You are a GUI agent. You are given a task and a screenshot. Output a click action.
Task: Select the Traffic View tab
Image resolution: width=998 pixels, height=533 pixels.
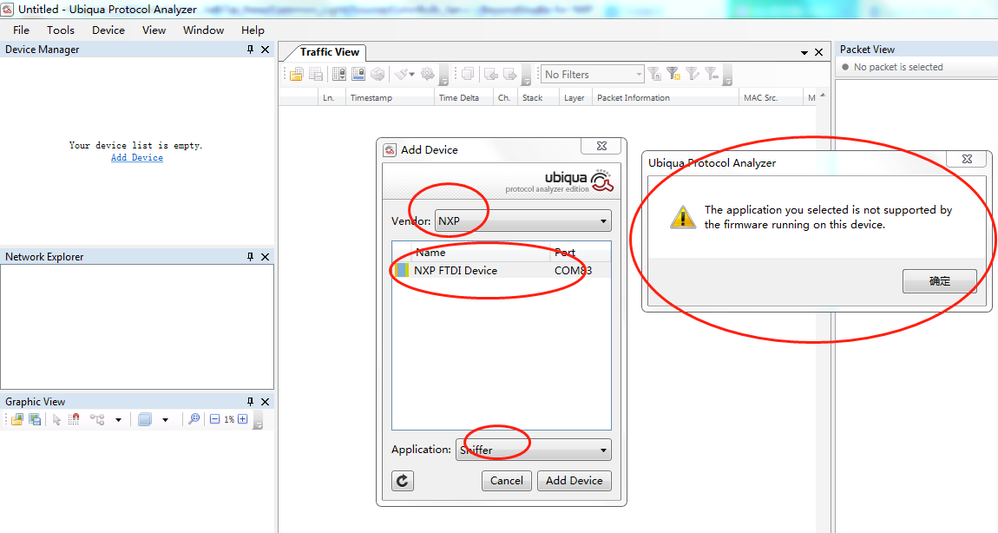tap(329, 52)
